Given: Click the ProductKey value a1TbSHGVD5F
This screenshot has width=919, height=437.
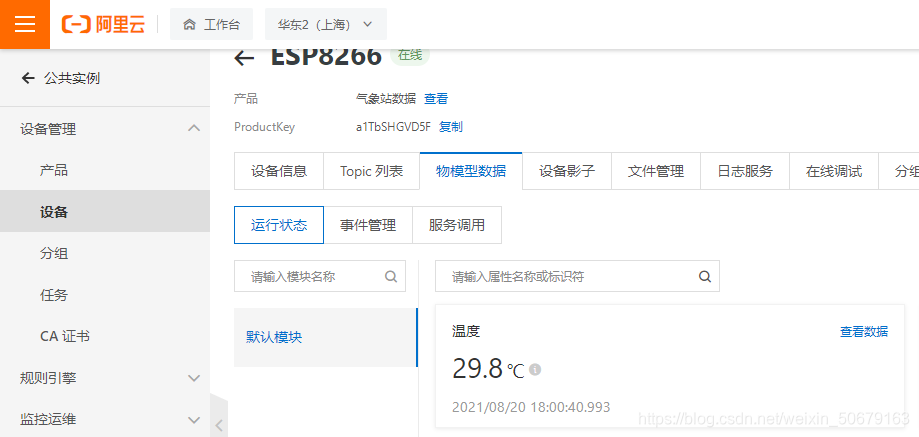Looking at the screenshot, I should [x=393, y=127].
